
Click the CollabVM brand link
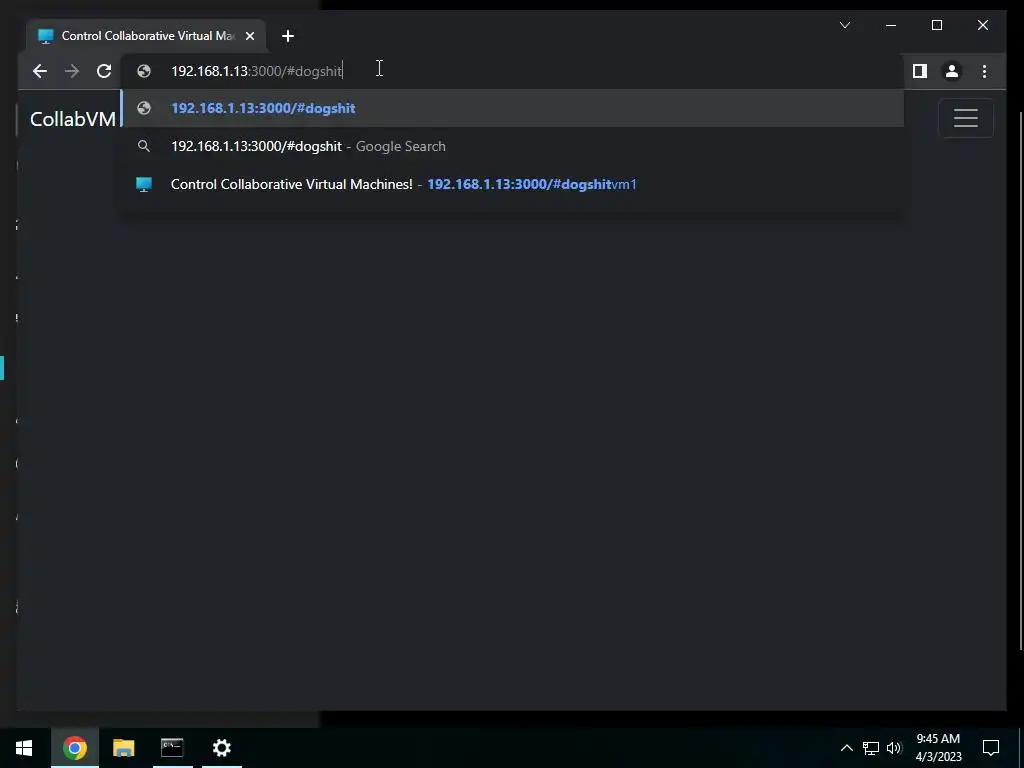[x=72, y=119]
